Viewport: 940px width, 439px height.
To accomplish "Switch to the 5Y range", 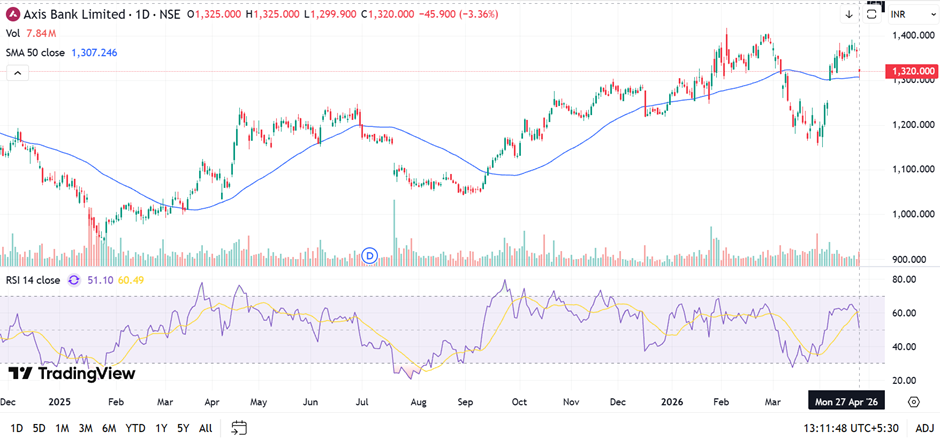I will tap(182, 428).
